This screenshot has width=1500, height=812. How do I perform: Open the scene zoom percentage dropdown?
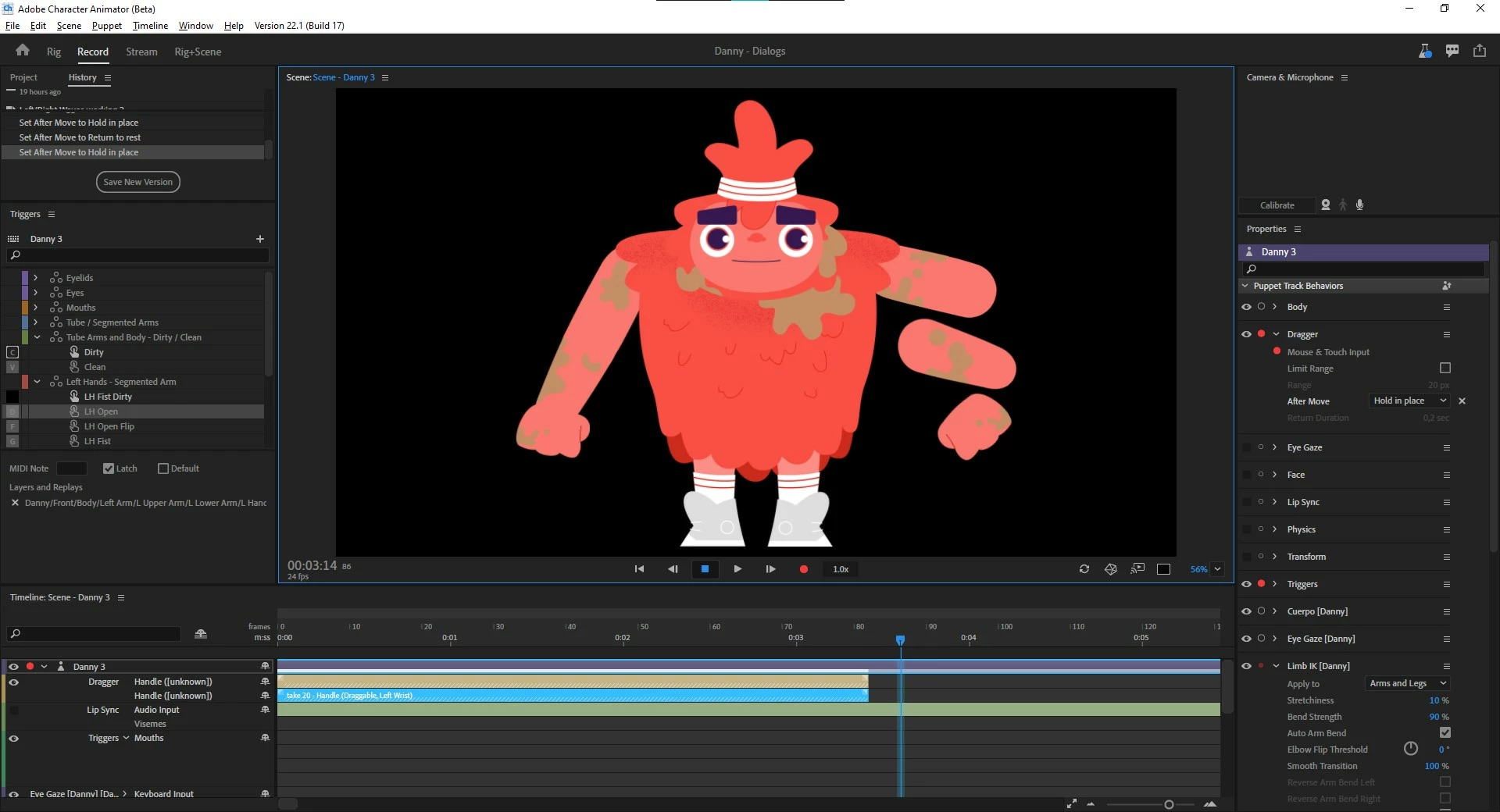(x=1217, y=569)
